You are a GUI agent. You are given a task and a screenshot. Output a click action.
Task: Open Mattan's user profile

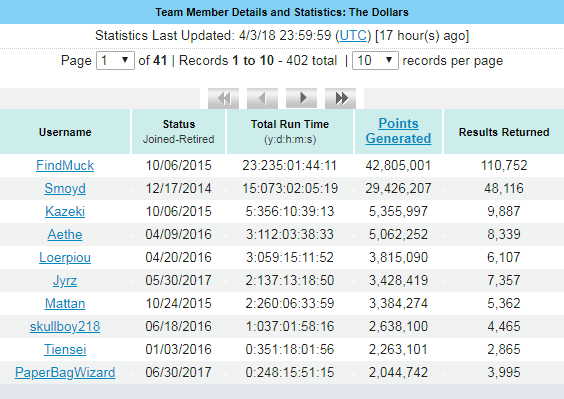[65, 304]
